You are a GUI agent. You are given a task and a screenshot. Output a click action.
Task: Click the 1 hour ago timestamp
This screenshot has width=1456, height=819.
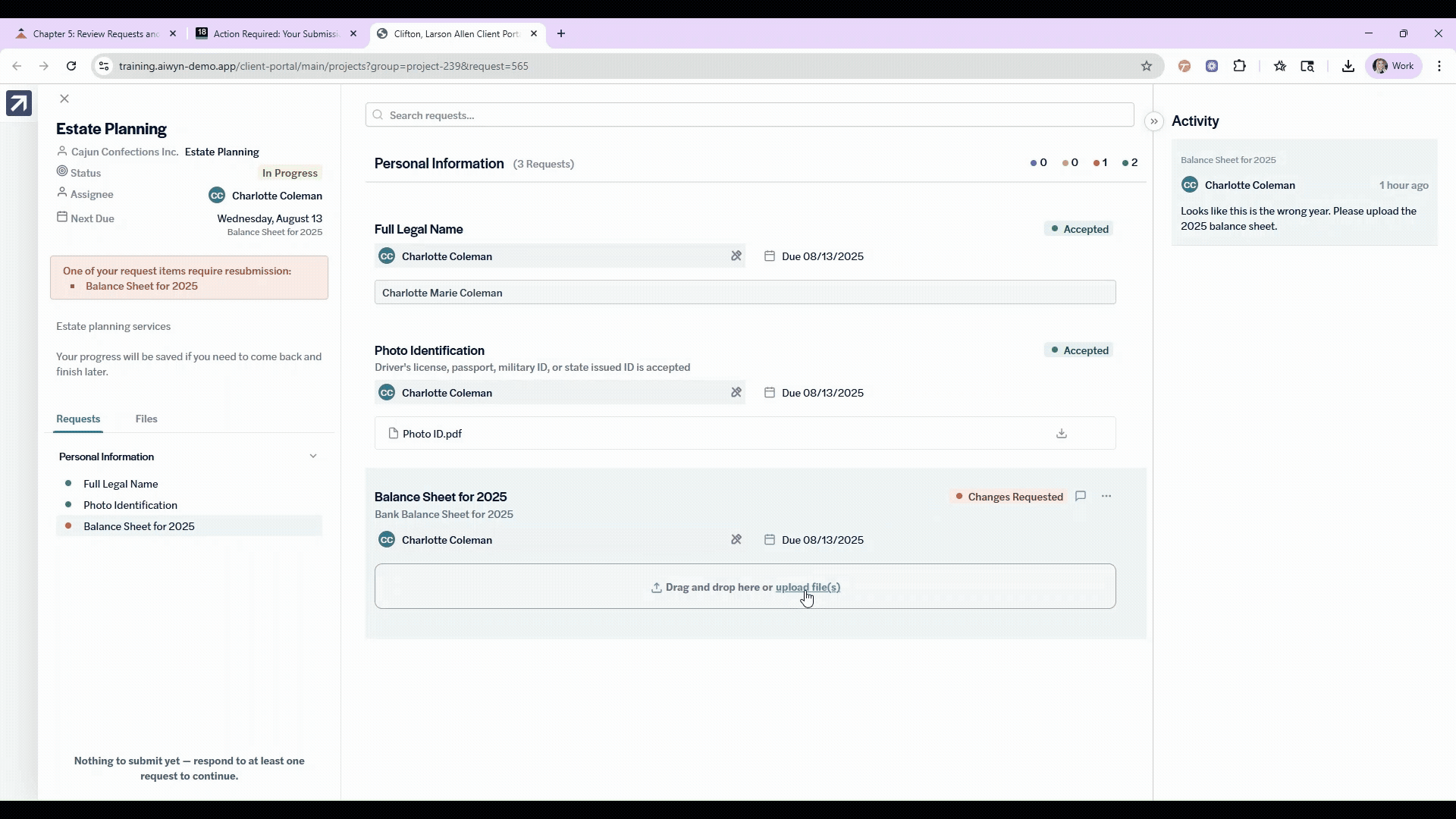(x=1404, y=185)
